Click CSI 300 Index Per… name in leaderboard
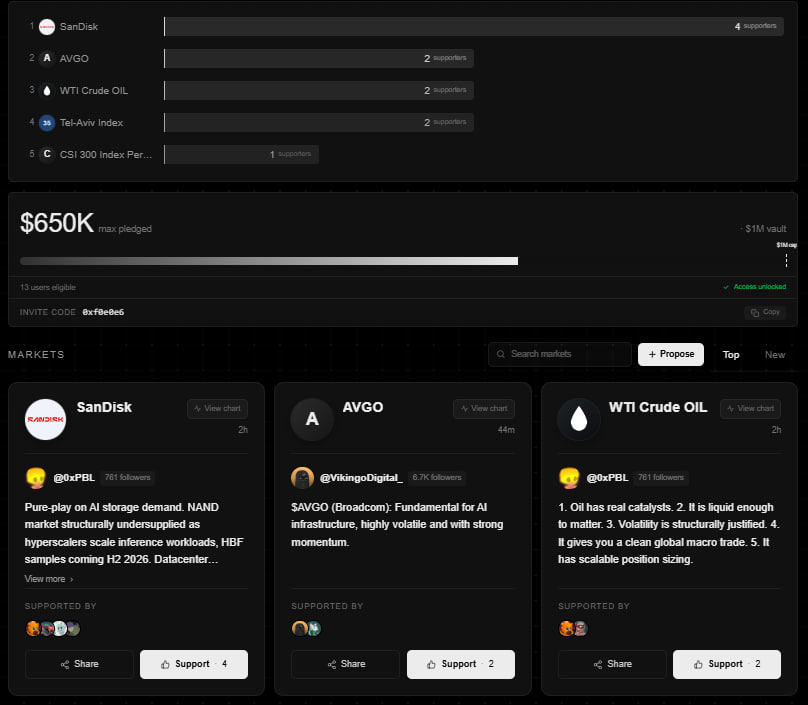This screenshot has height=705, width=808. coord(106,155)
